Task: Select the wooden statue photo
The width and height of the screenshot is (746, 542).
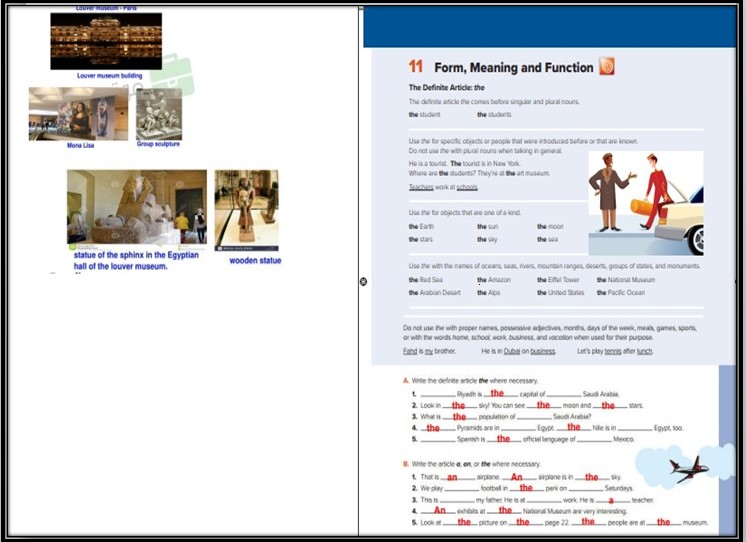Action: 246,210
